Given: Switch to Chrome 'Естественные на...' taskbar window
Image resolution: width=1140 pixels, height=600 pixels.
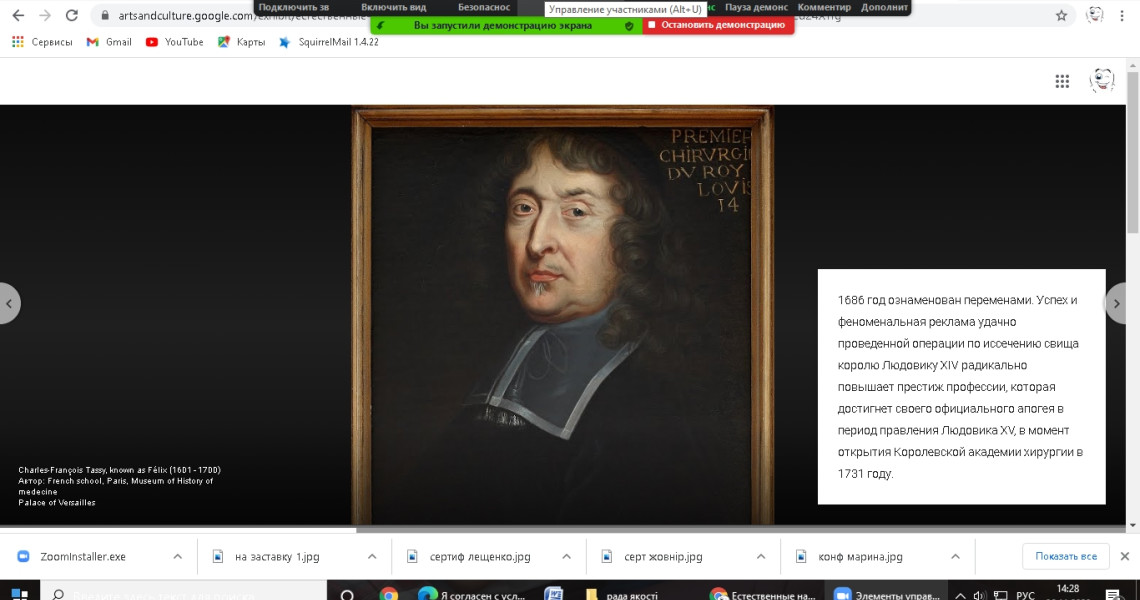Looking at the screenshot, I should tap(763, 593).
